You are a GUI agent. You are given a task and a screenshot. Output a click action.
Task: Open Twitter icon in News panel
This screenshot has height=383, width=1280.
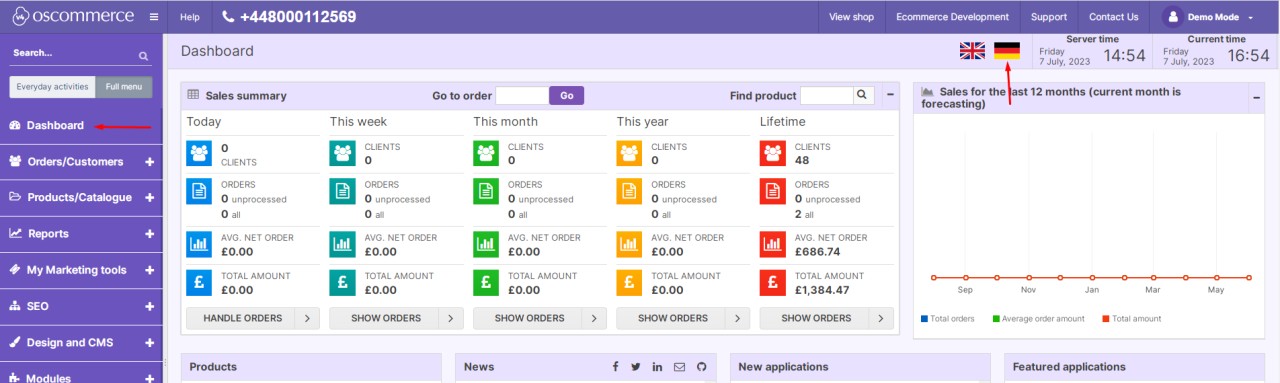636,367
